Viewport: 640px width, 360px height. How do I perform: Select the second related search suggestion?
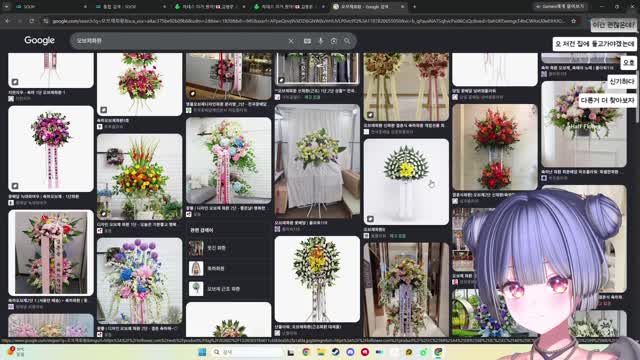click(229, 268)
